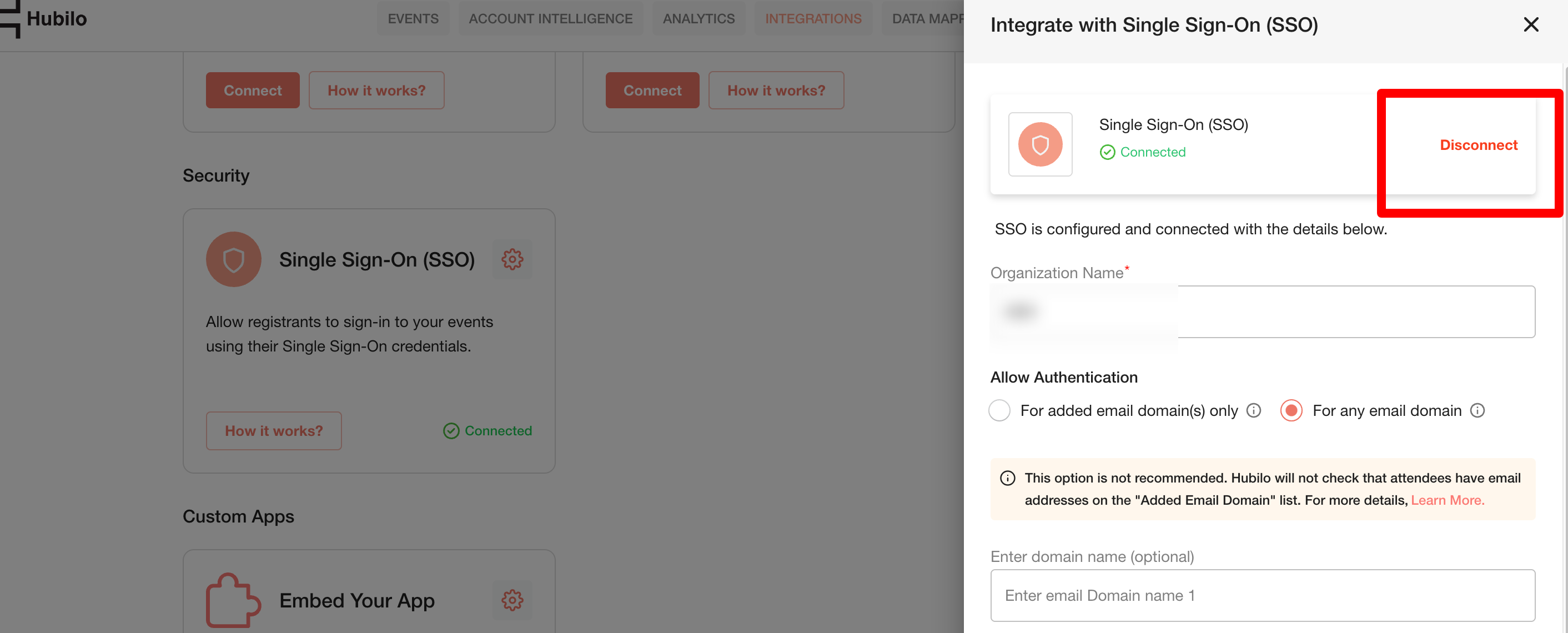Click the panel title Integrate with Single Sign-On

[1154, 25]
